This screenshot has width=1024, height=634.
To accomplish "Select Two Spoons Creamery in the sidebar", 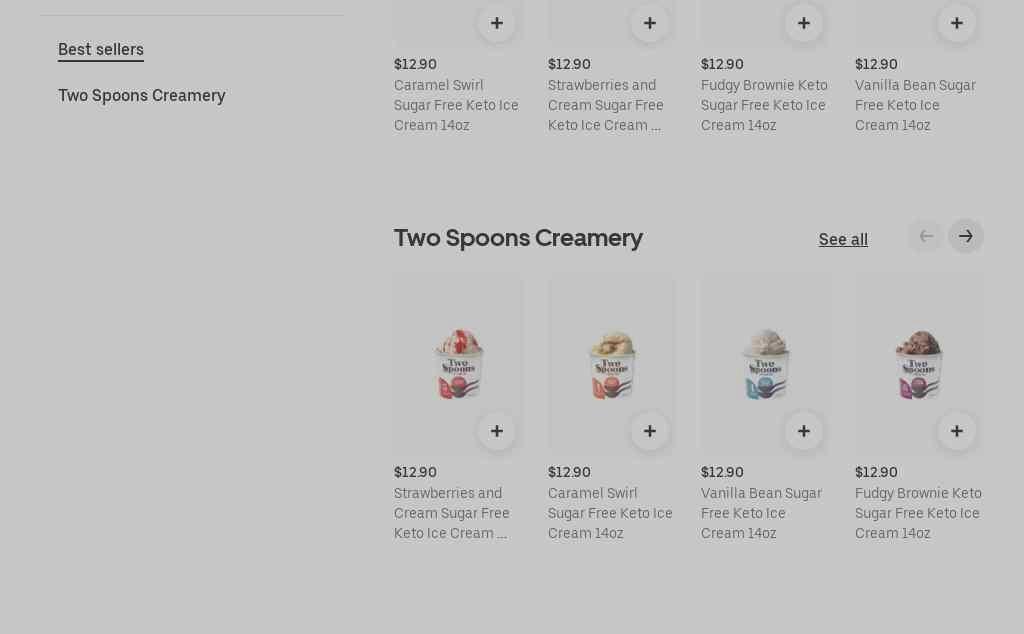I will tap(142, 96).
